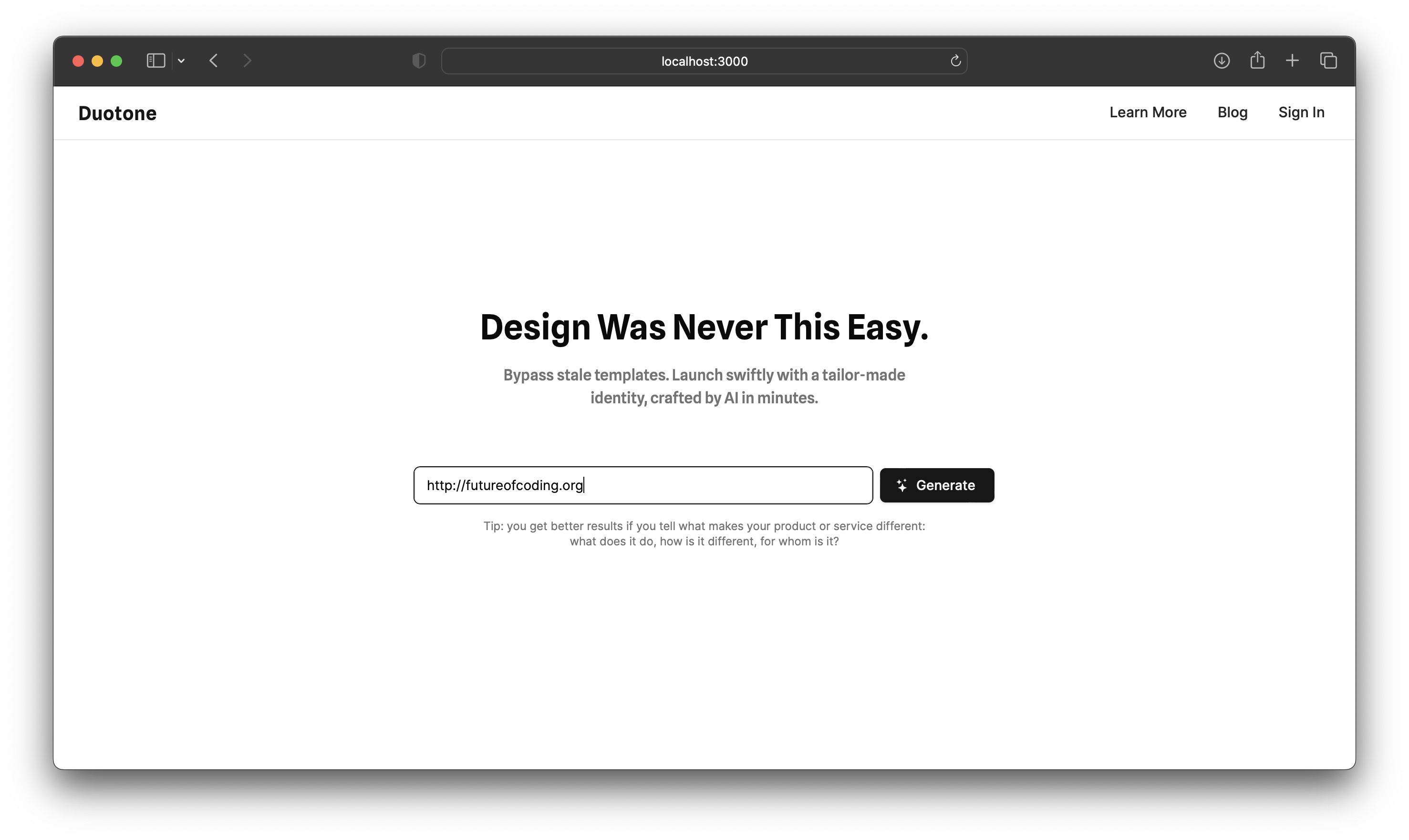
Task: Click the AI sparkle Generate icon
Action: click(901, 485)
